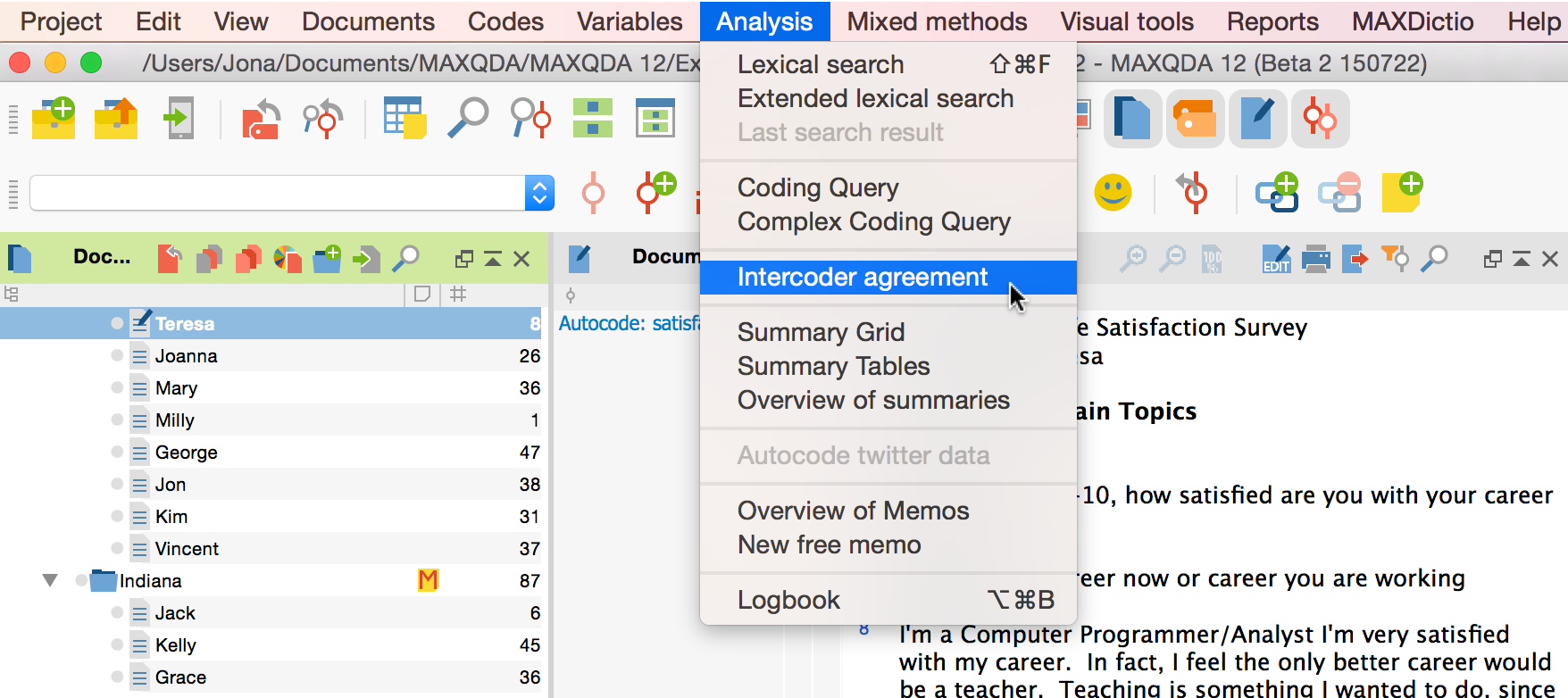Screen dimensions: 1568x698
Task: Select Intercoder agreement from Analysis menu
Action: coord(862,278)
